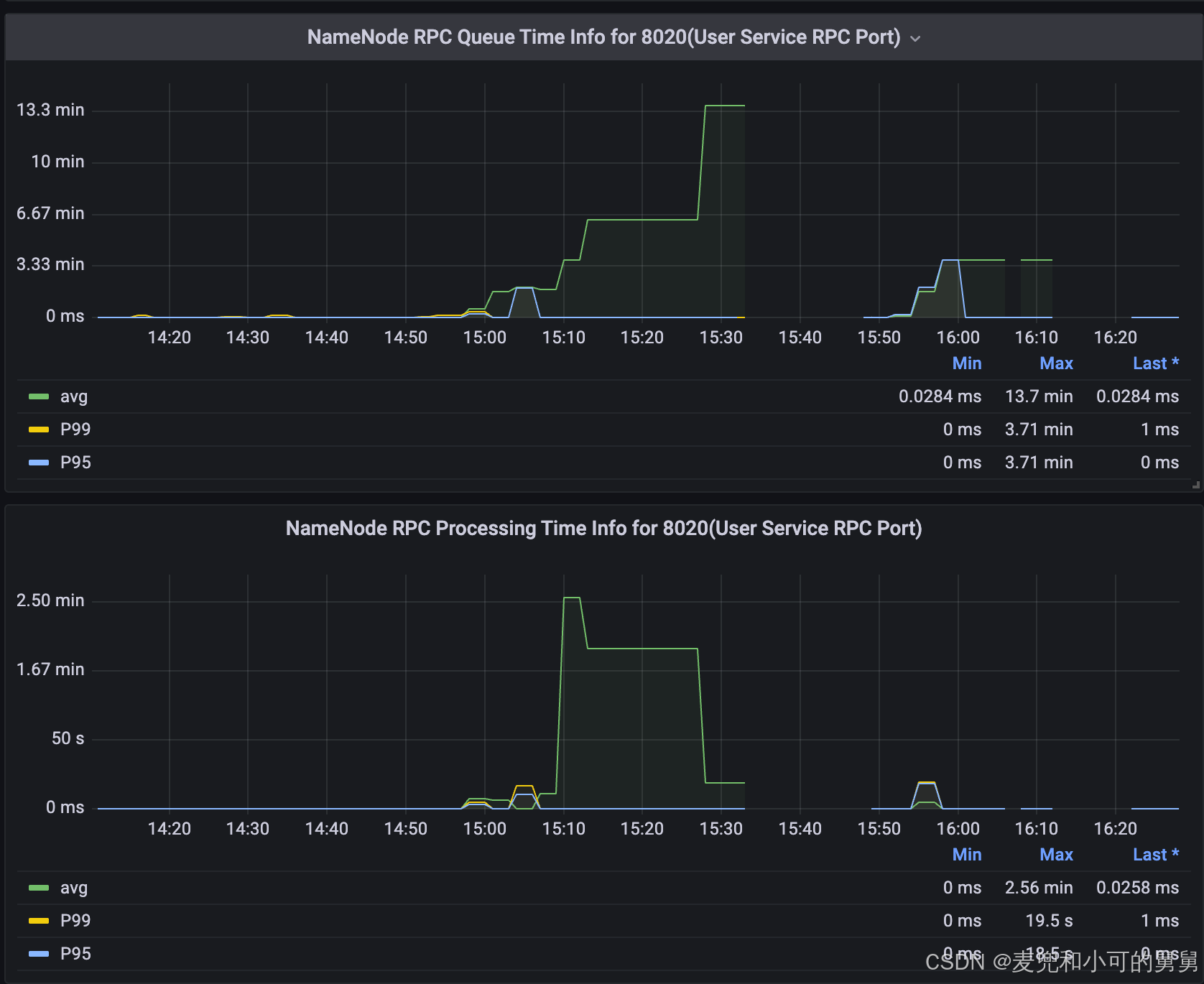This screenshot has height=984, width=1204.
Task: Click green avg color swatch in Queue Time legend
Action: 39,396
